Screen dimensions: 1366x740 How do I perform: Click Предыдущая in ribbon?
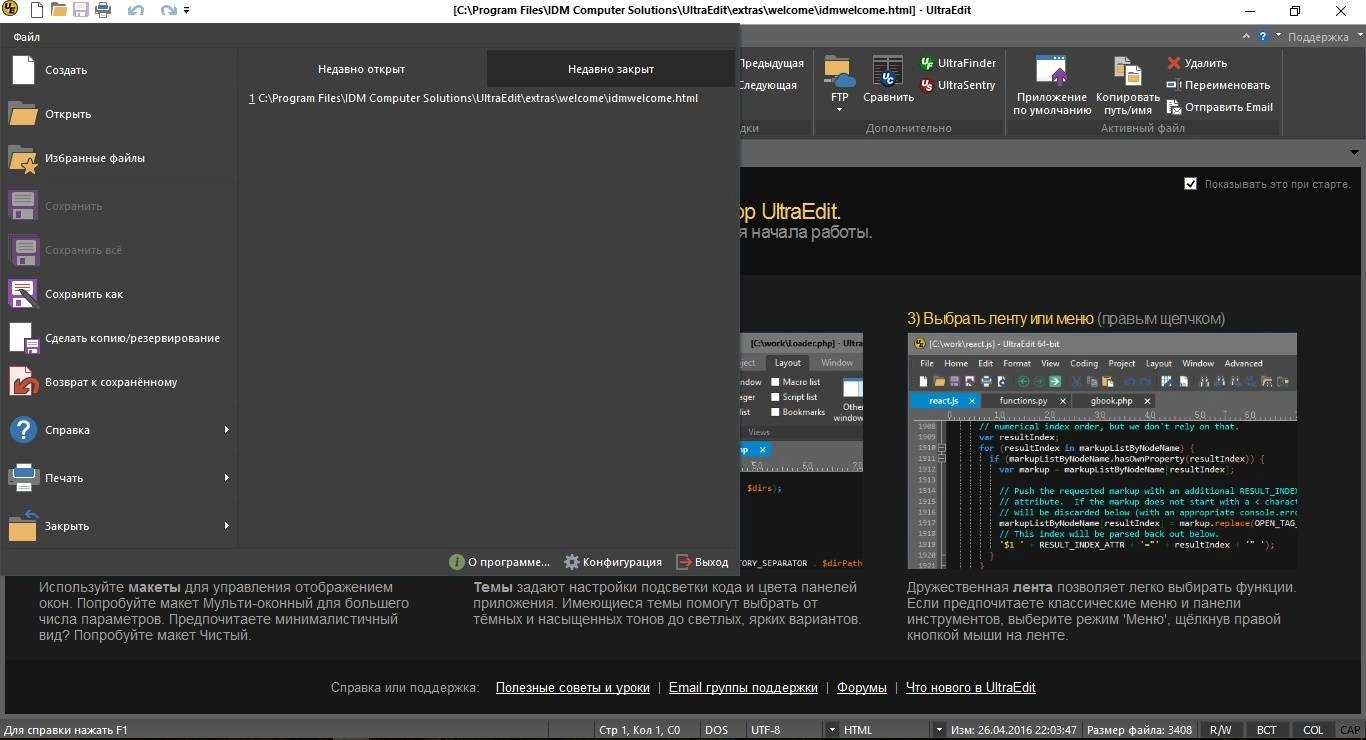click(771, 63)
